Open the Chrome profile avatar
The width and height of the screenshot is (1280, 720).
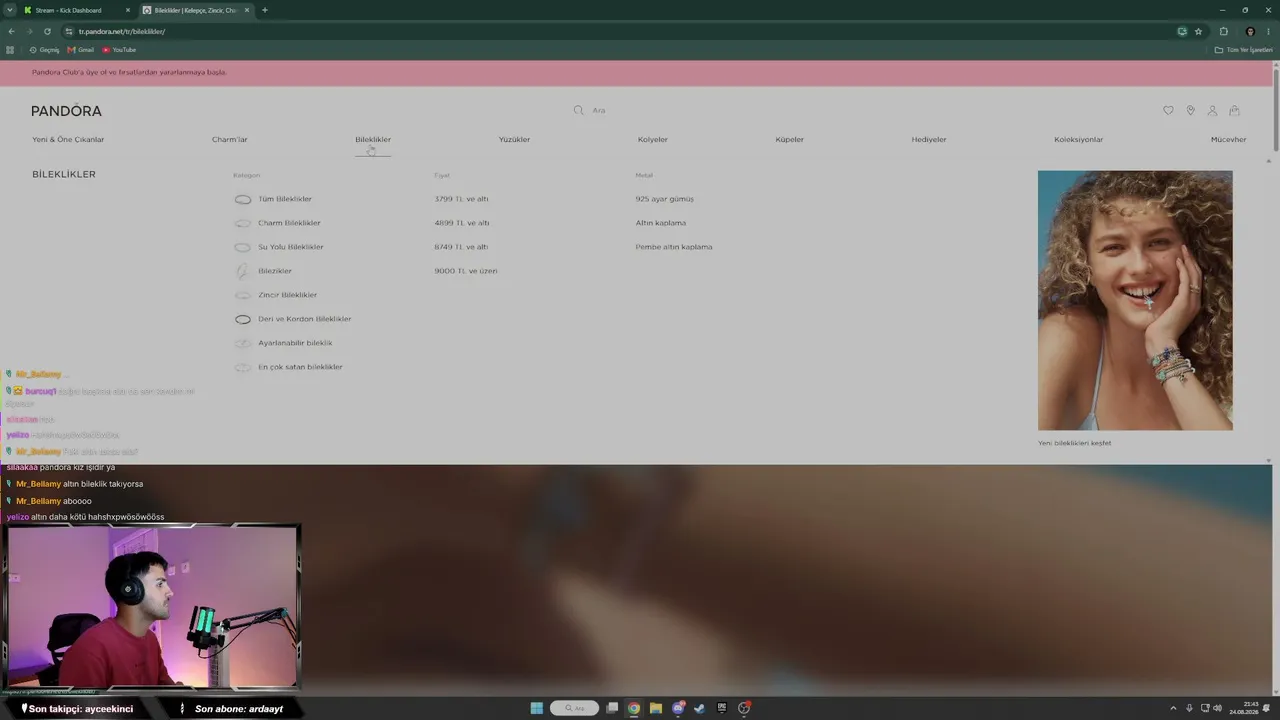[x=1250, y=31]
